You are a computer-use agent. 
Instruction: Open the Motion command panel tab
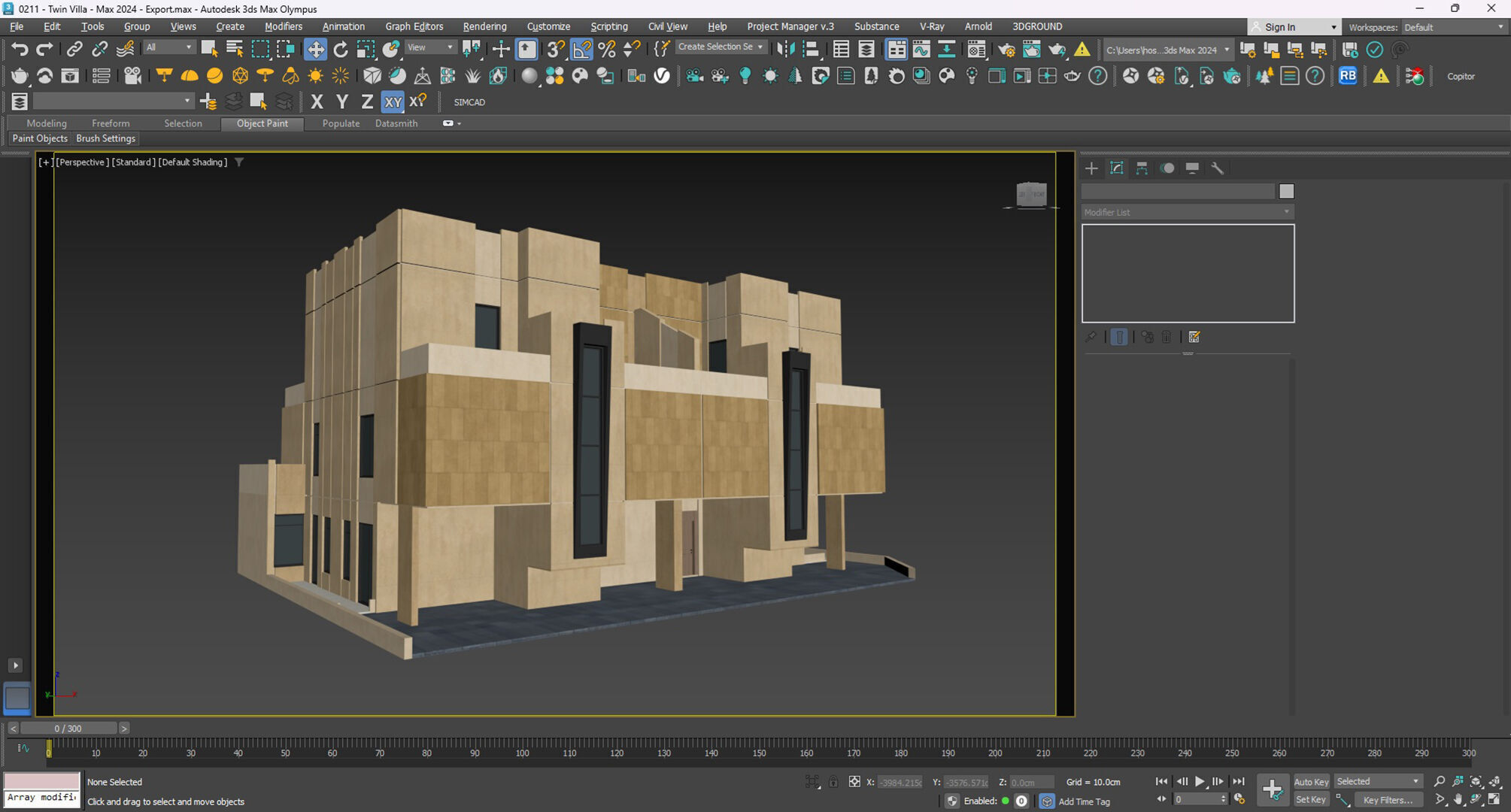(1167, 168)
